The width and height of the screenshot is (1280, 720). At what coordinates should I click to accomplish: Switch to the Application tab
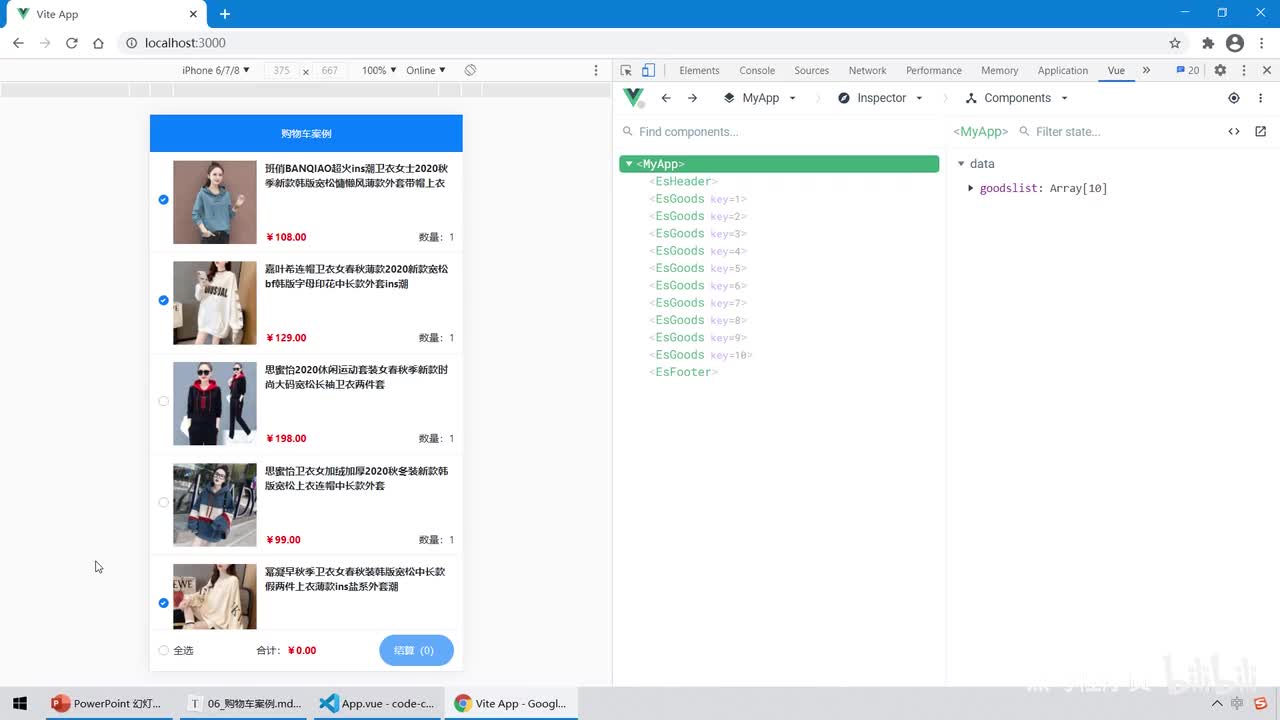tap(1062, 71)
